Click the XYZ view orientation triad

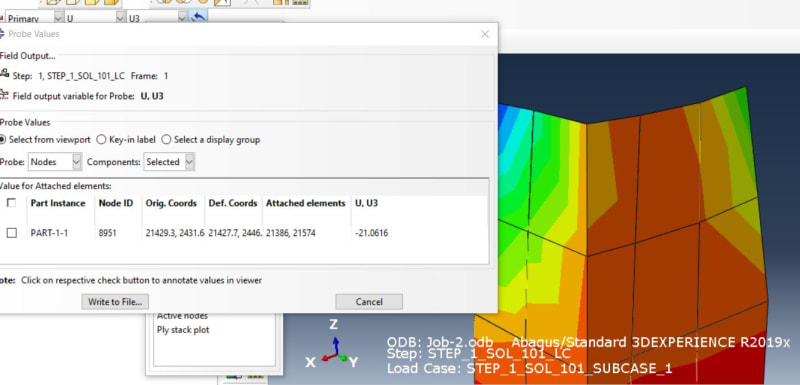click(332, 344)
